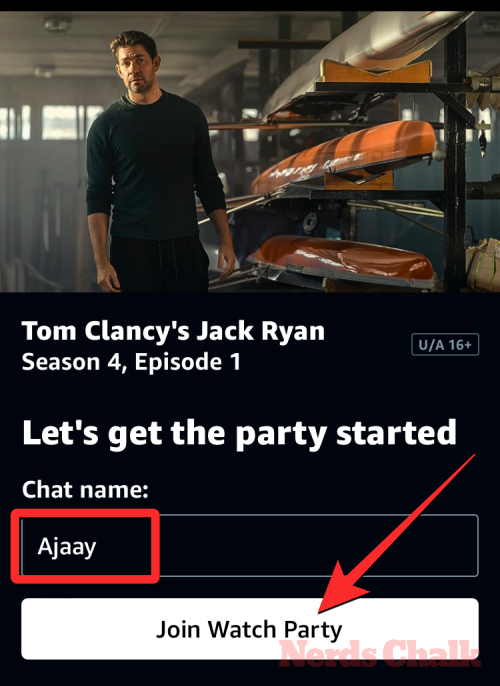Open the Tom Clancy's Jack Ryan title
The height and width of the screenshot is (686, 500).
pyautogui.click(x=173, y=331)
